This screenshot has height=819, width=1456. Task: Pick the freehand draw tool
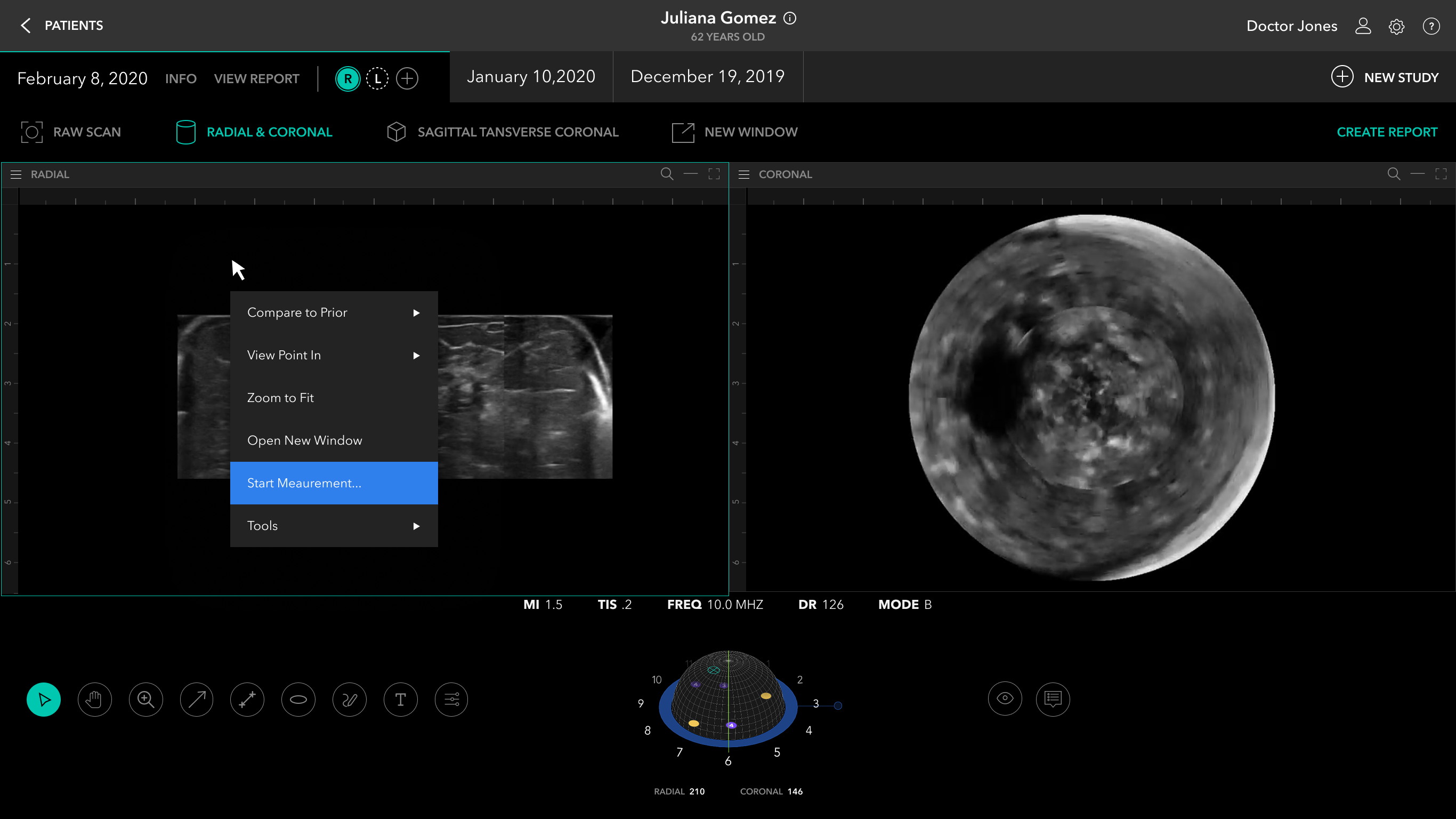(349, 700)
